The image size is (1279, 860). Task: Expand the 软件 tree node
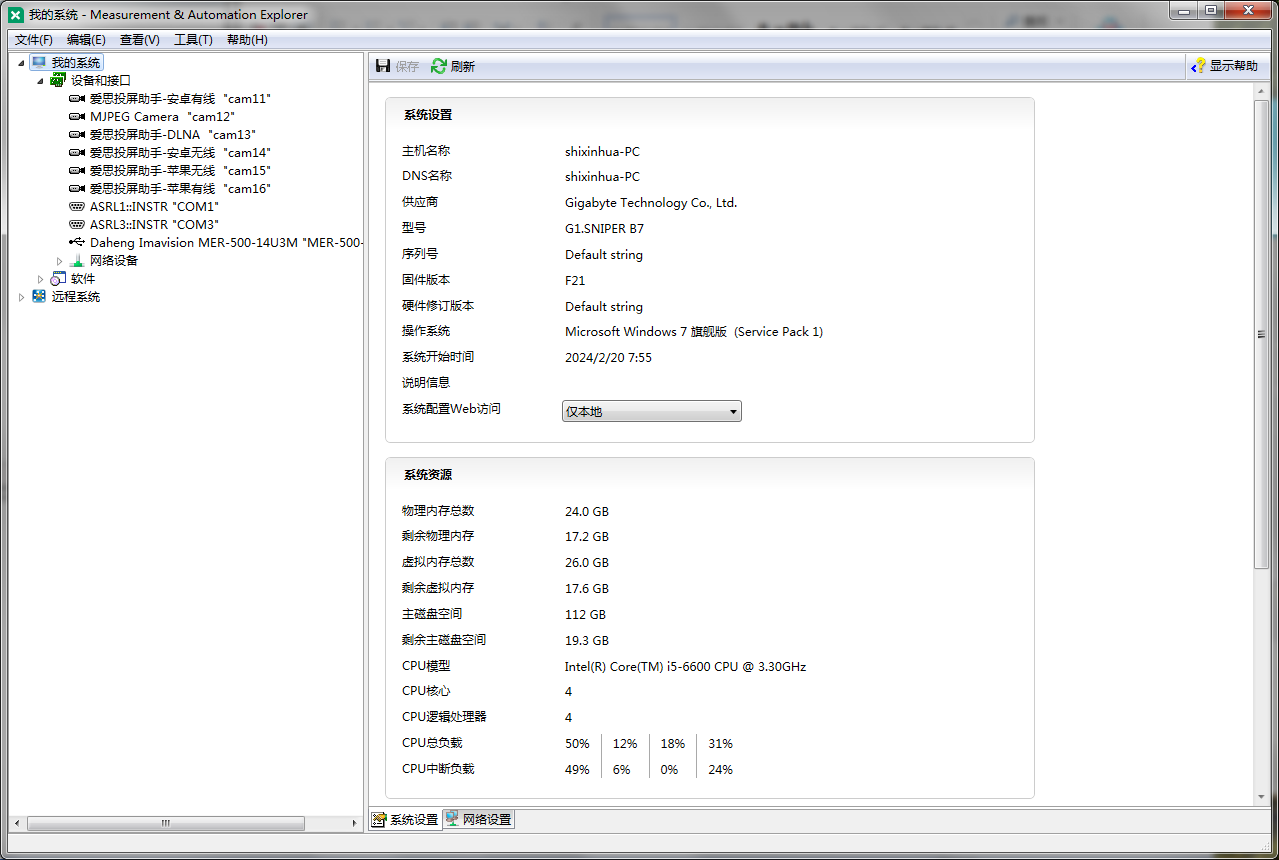click(x=41, y=279)
